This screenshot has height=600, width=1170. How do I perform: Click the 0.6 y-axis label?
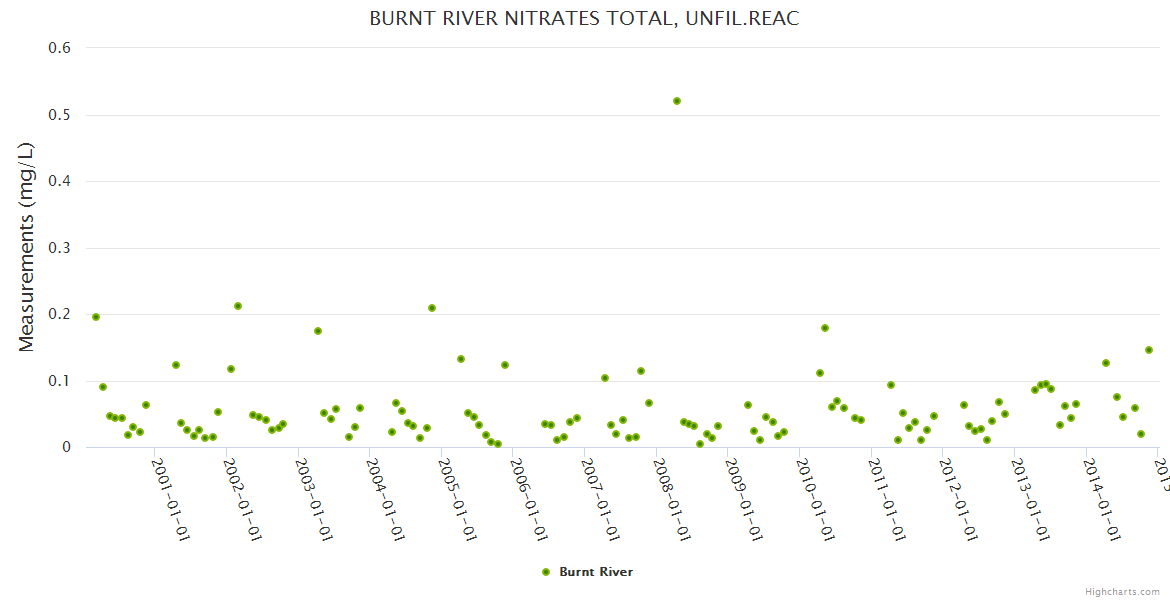pyautogui.click(x=59, y=48)
